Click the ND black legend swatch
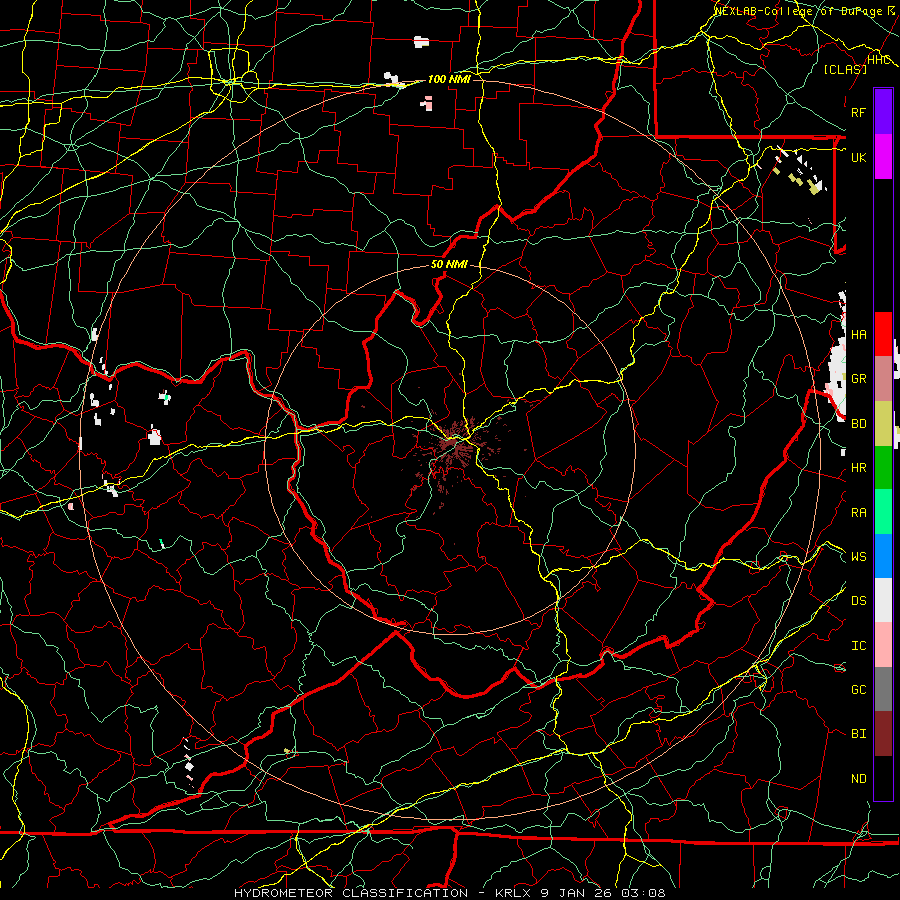 point(883,778)
